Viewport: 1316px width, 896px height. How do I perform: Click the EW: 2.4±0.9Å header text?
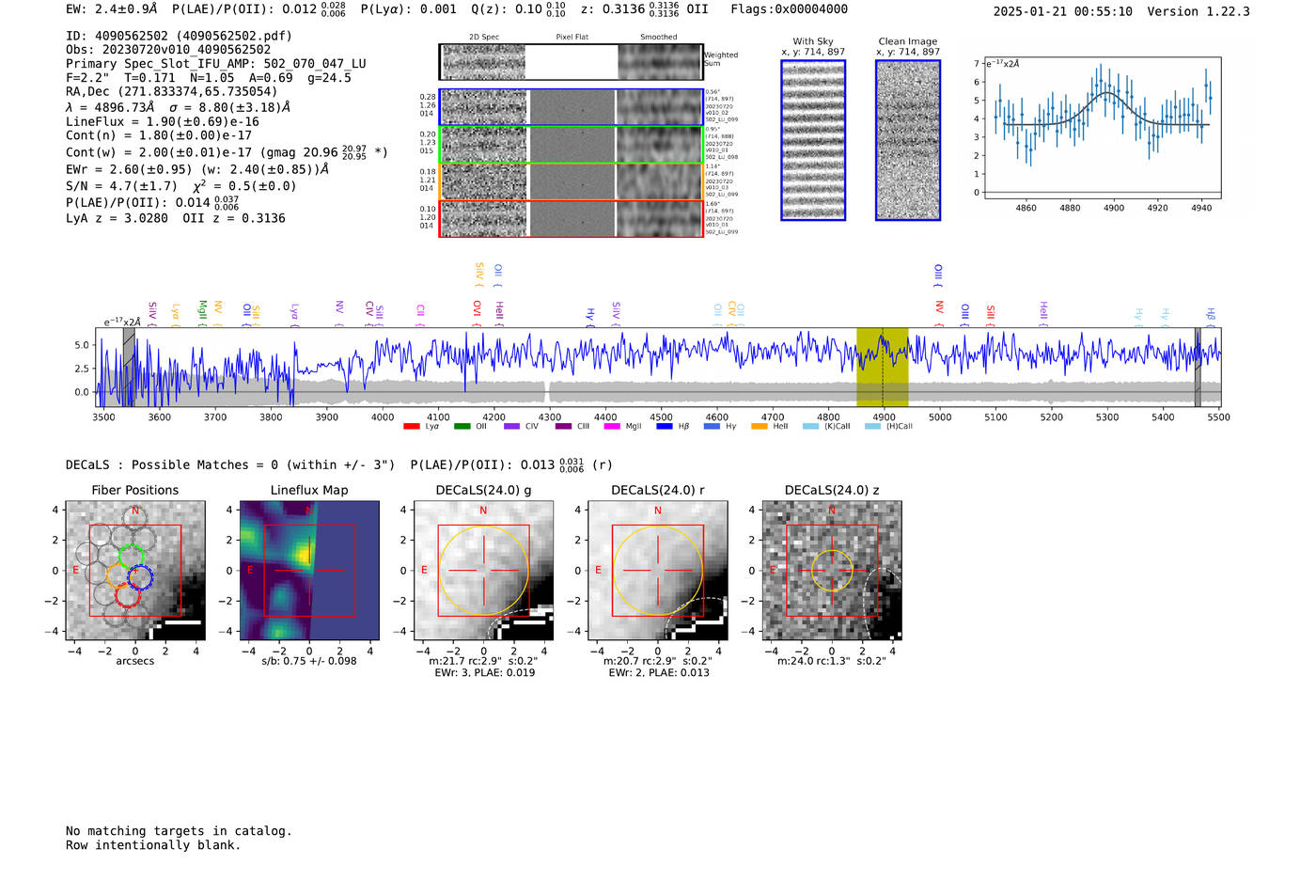tap(112, 9)
